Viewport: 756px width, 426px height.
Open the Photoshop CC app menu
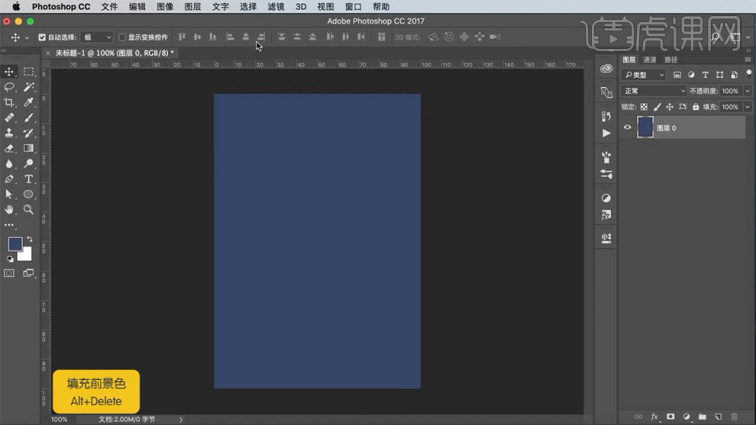click(x=61, y=7)
